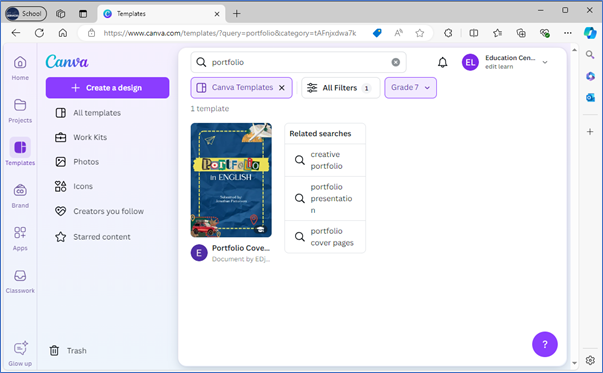Open browser extensions icon

coord(448,33)
